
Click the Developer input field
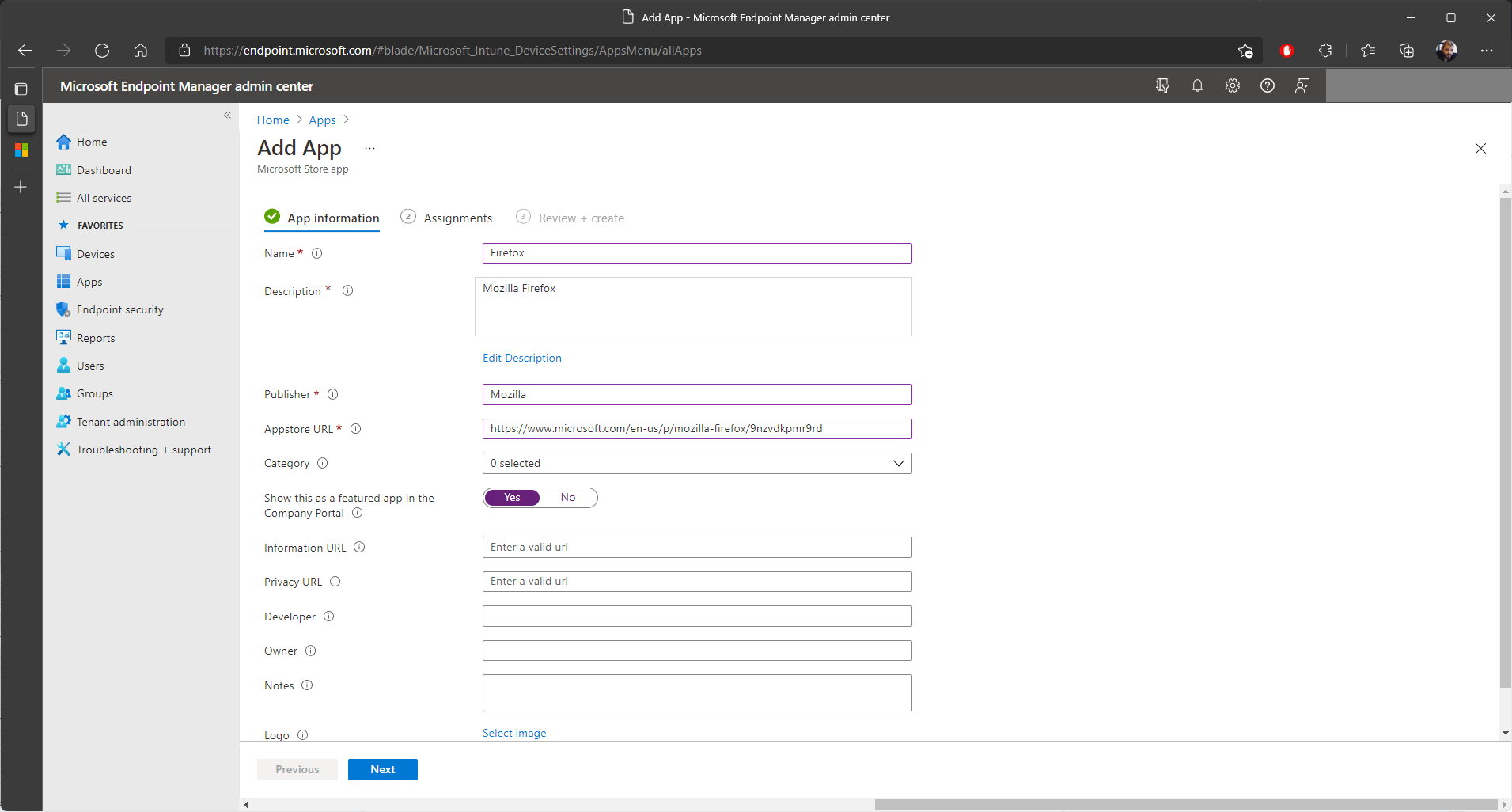pos(697,617)
